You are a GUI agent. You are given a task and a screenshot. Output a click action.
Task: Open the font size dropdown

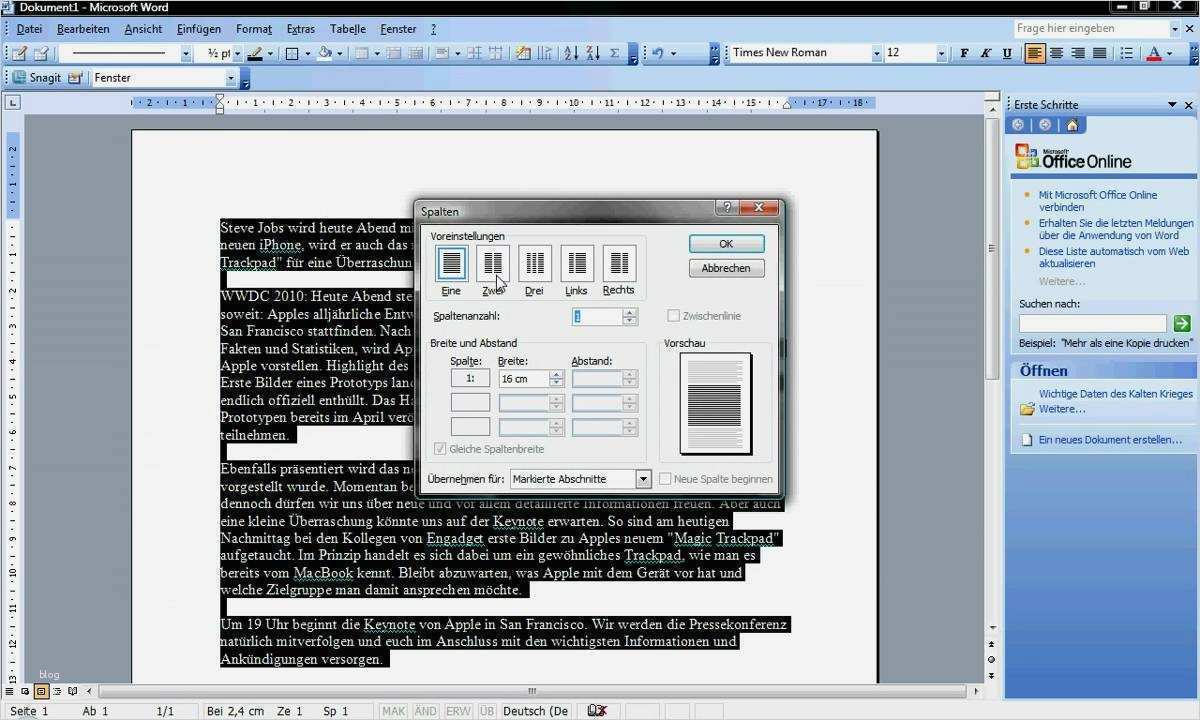pyautogui.click(x=941, y=52)
